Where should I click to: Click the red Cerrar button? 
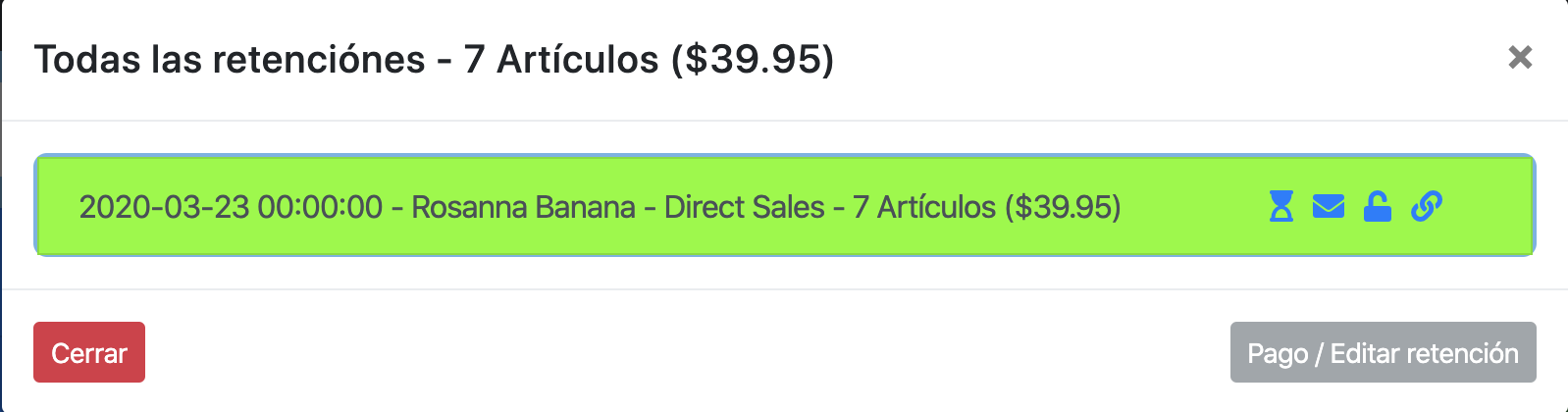coord(89,352)
